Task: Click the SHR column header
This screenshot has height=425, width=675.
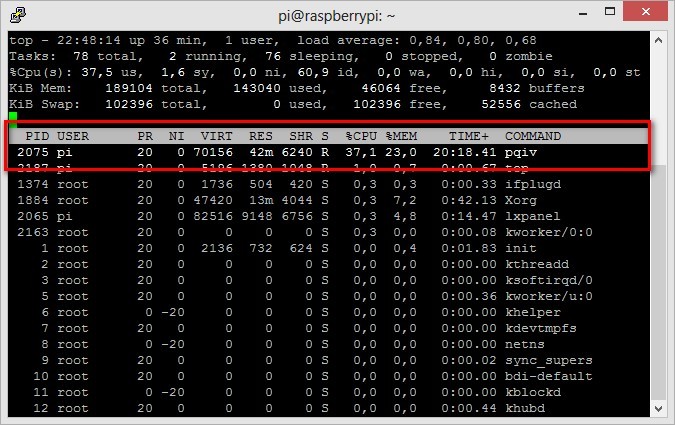Action: pos(301,136)
